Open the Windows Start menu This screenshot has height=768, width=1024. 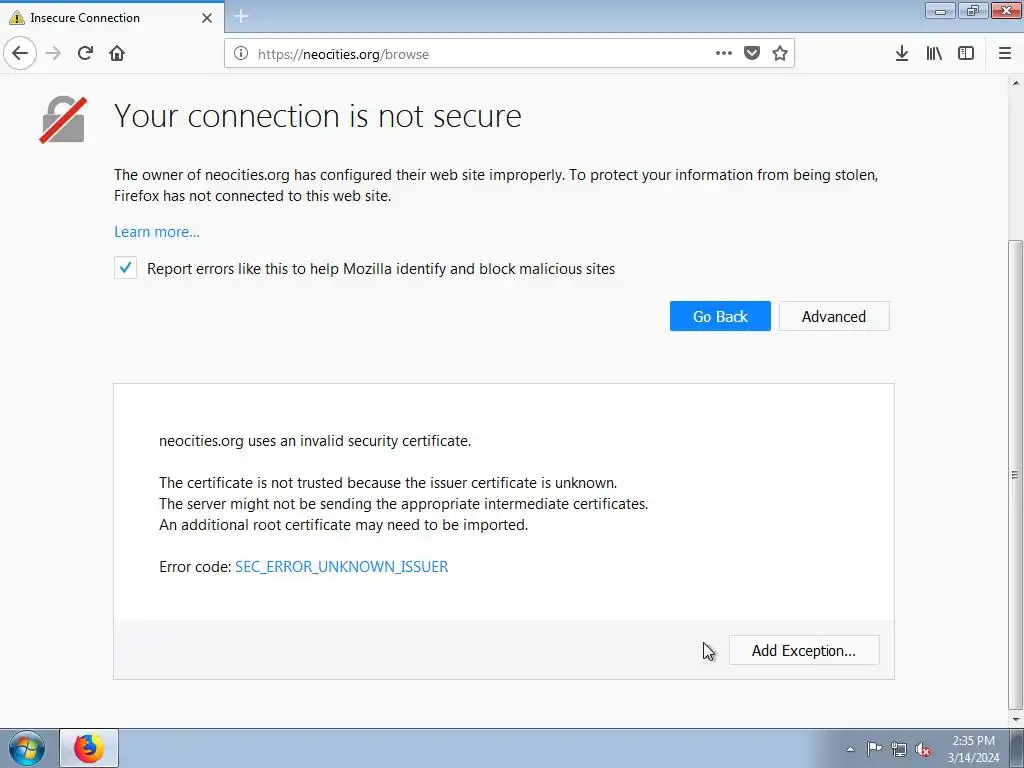[27, 748]
